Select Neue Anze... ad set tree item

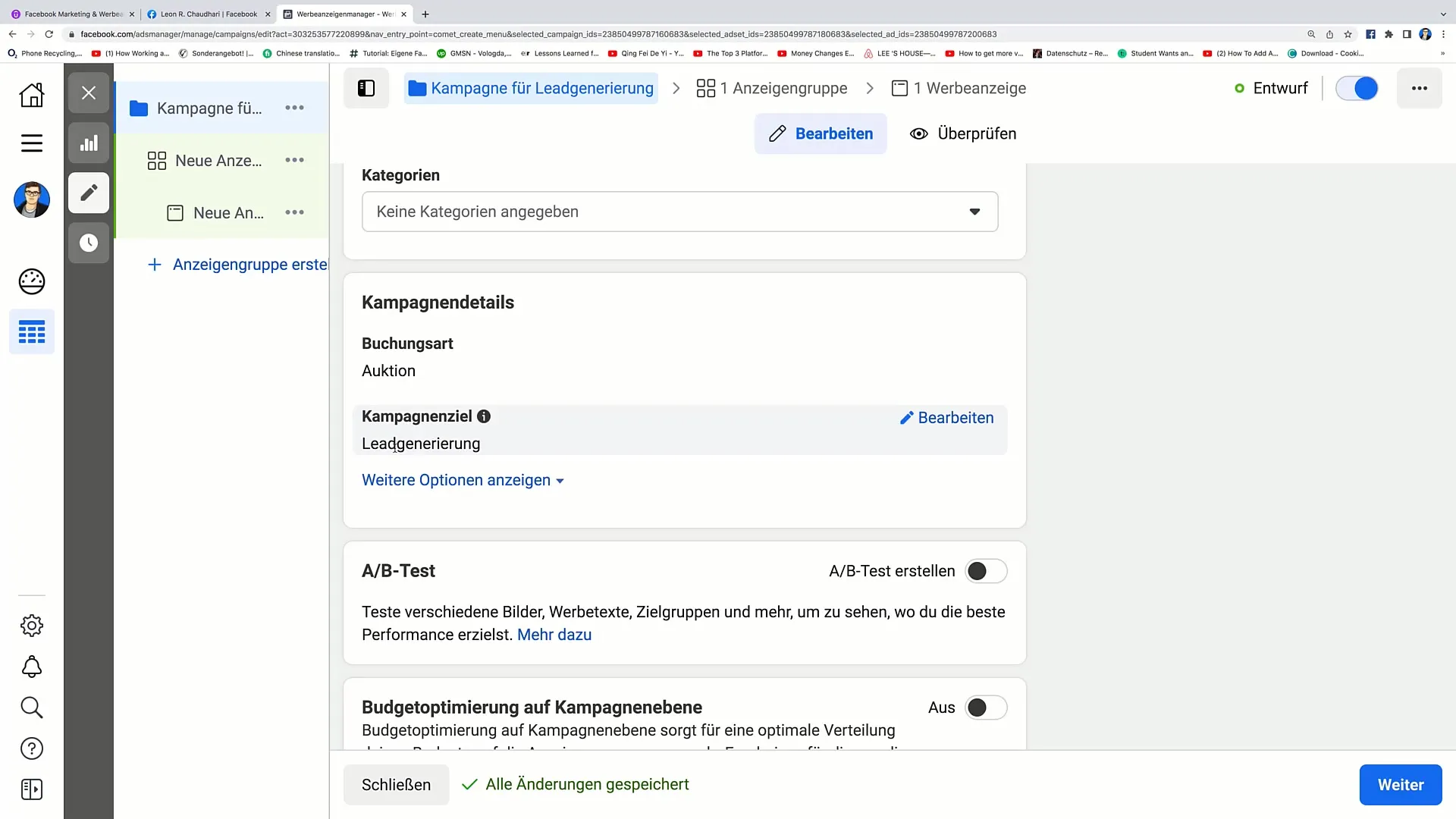[x=218, y=160]
